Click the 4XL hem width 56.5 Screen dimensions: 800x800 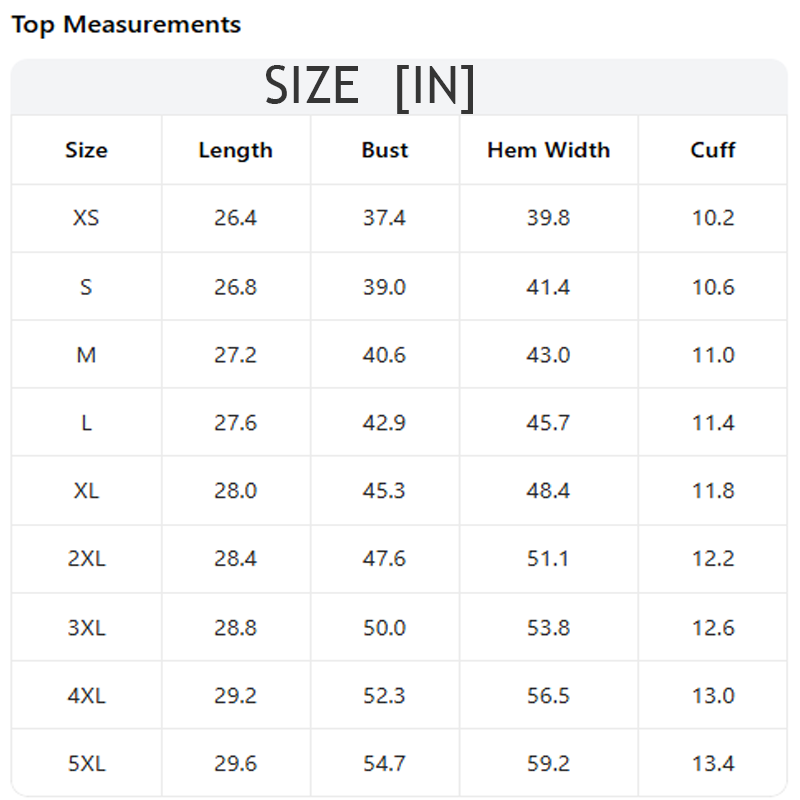point(548,695)
